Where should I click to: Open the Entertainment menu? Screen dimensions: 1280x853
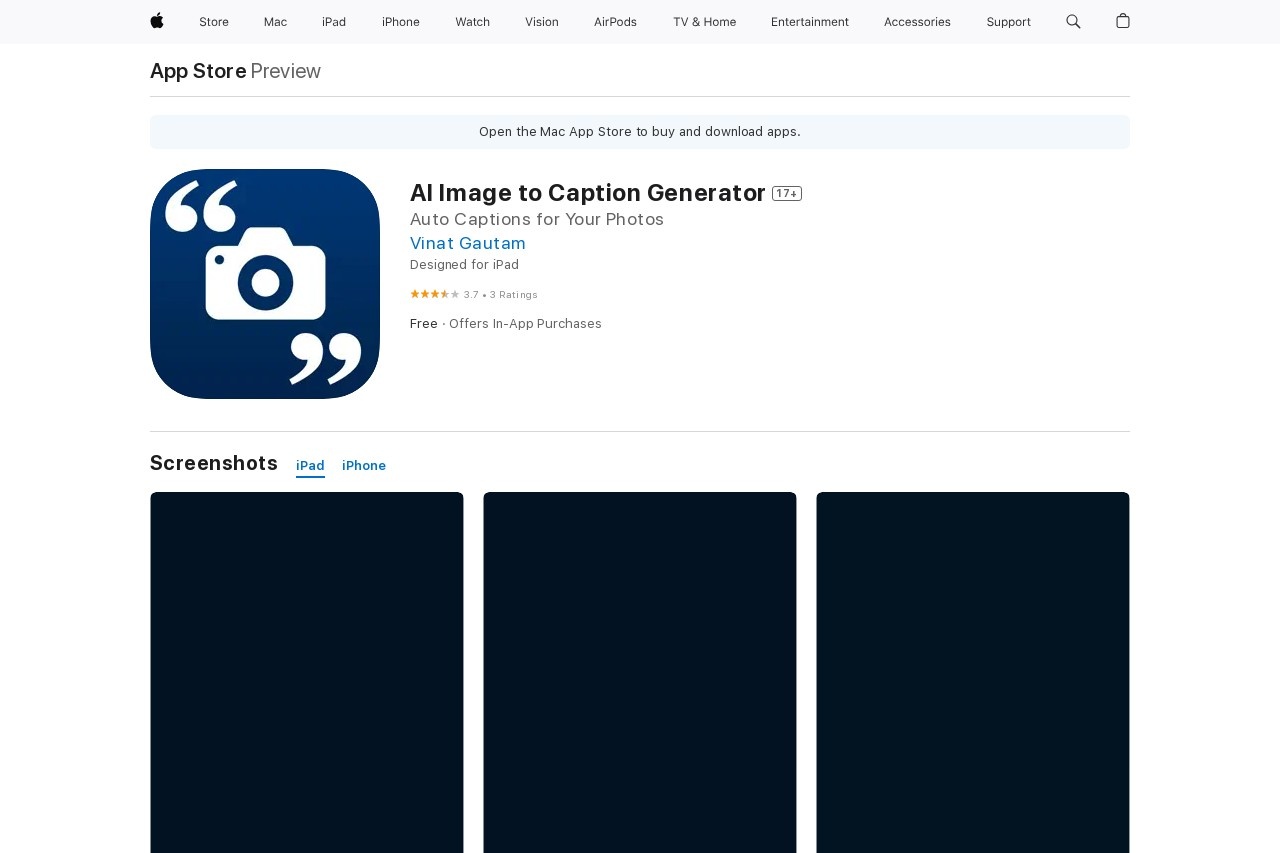point(810,22)
